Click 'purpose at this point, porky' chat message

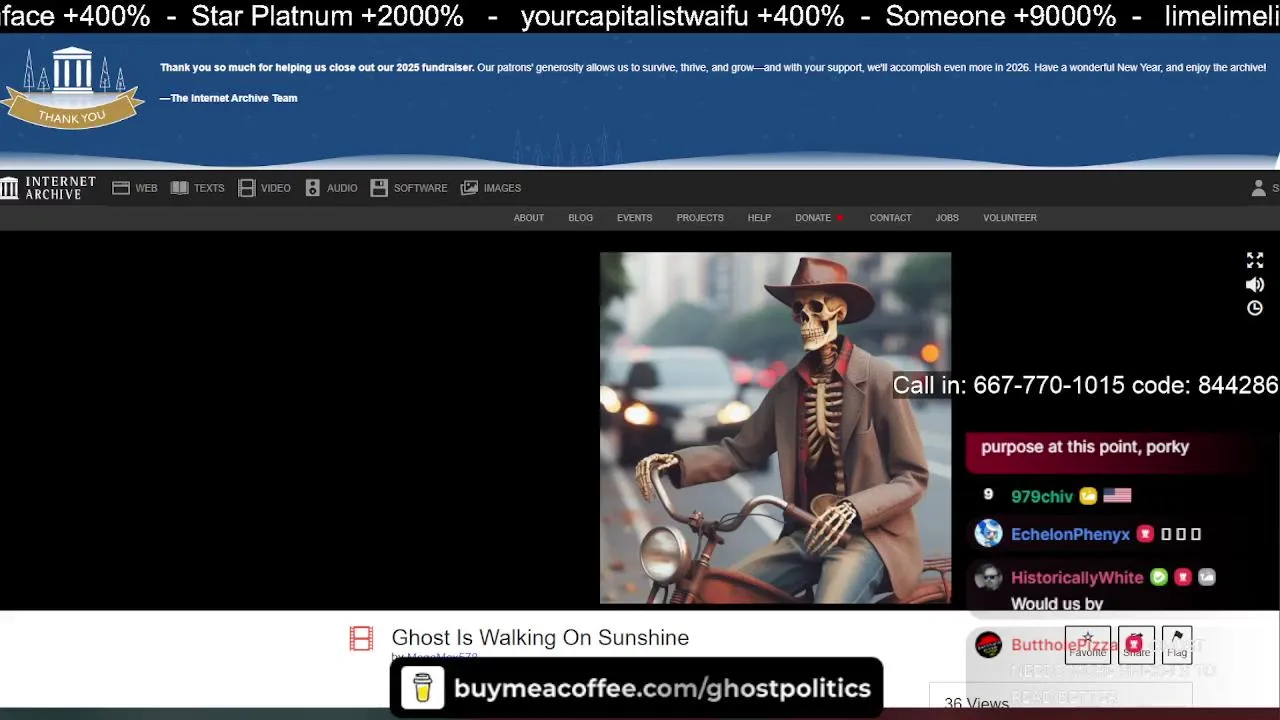[x=1085, y=447]
